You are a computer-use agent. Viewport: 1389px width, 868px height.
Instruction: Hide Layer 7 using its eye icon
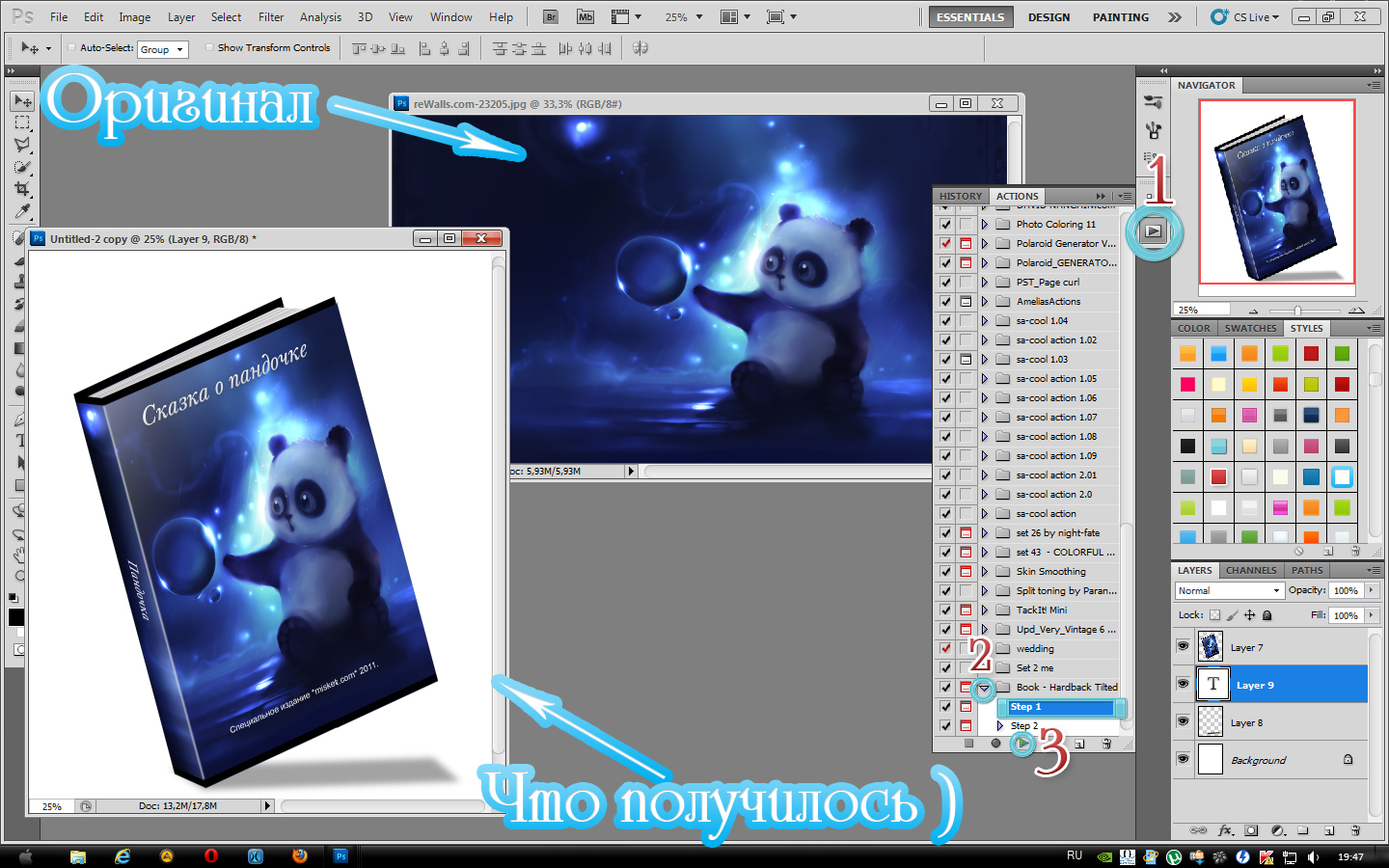[1183, 647]
